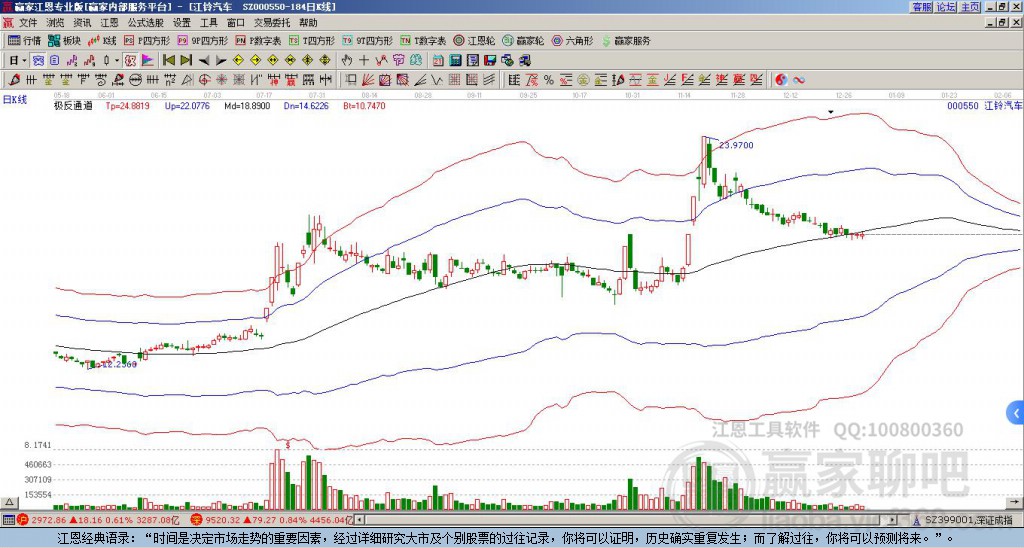Viewport: 1024px width, 548px height.
Task: Open the T数字表 tool
Action: point(423,40)
